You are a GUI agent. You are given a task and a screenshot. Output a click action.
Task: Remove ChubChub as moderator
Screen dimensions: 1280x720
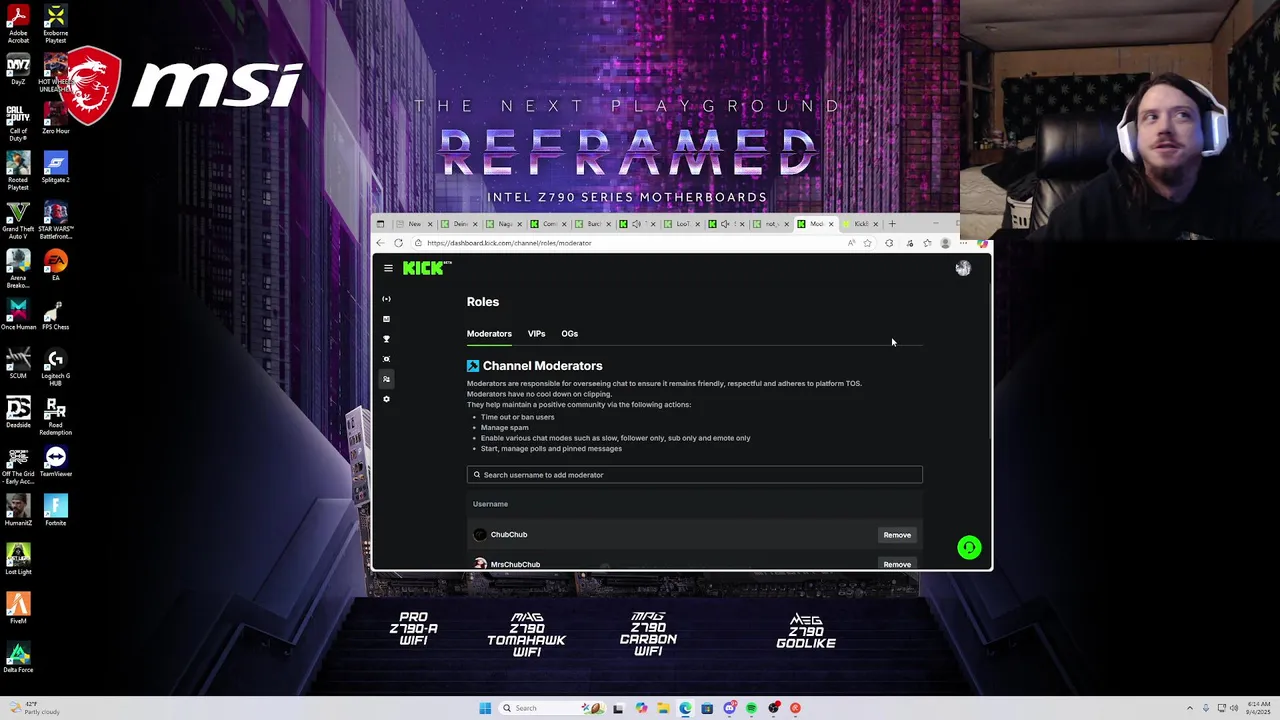(897, 535)
